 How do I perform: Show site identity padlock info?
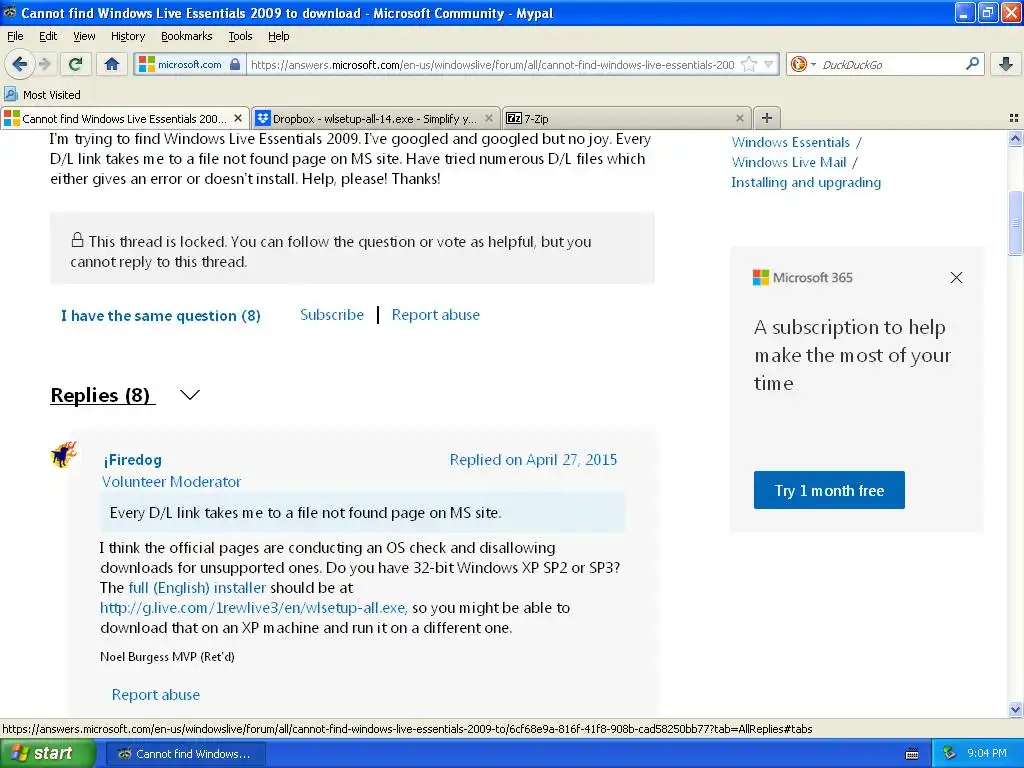(235, 64)
